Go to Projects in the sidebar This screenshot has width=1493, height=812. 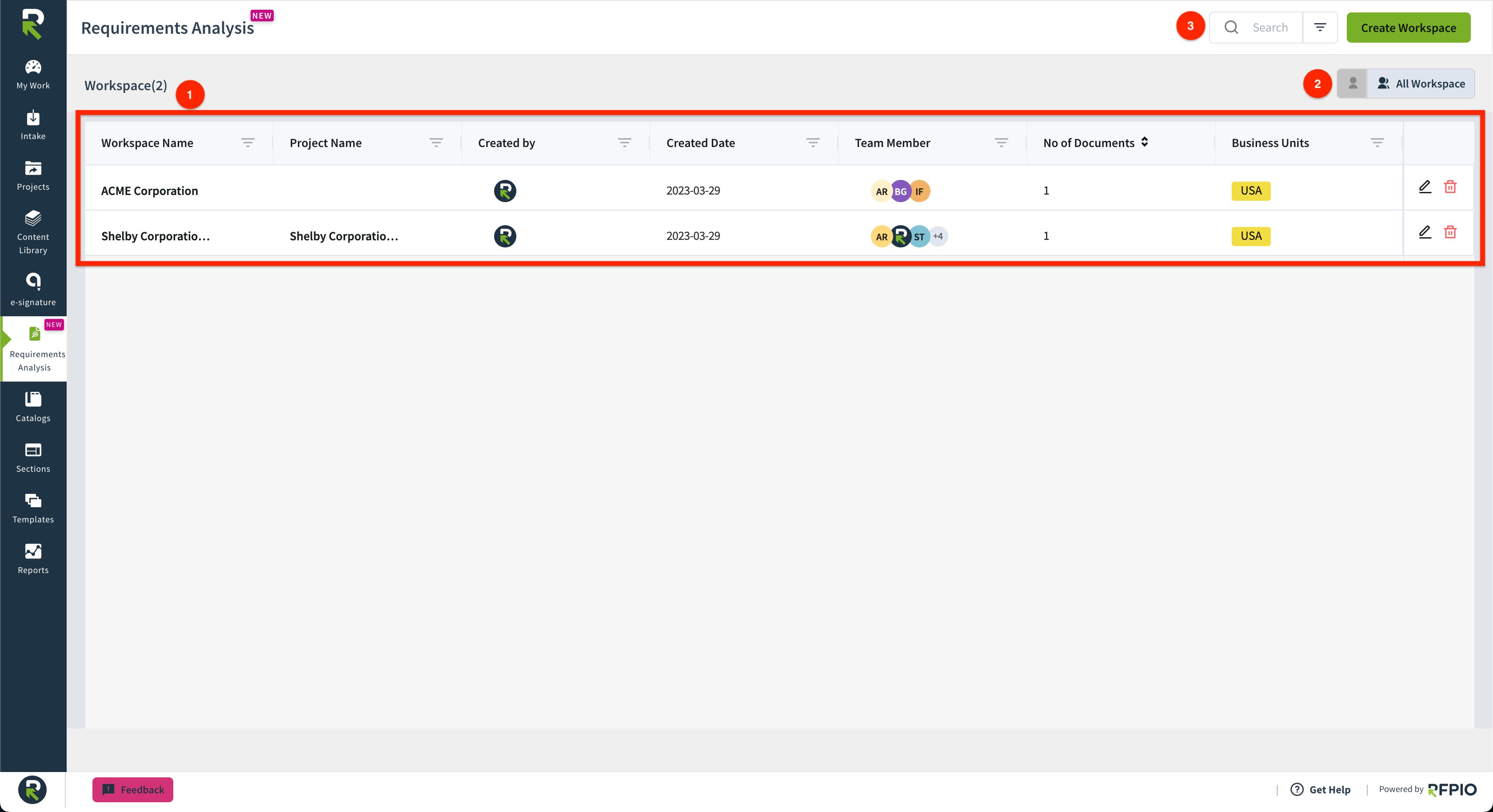33,175
